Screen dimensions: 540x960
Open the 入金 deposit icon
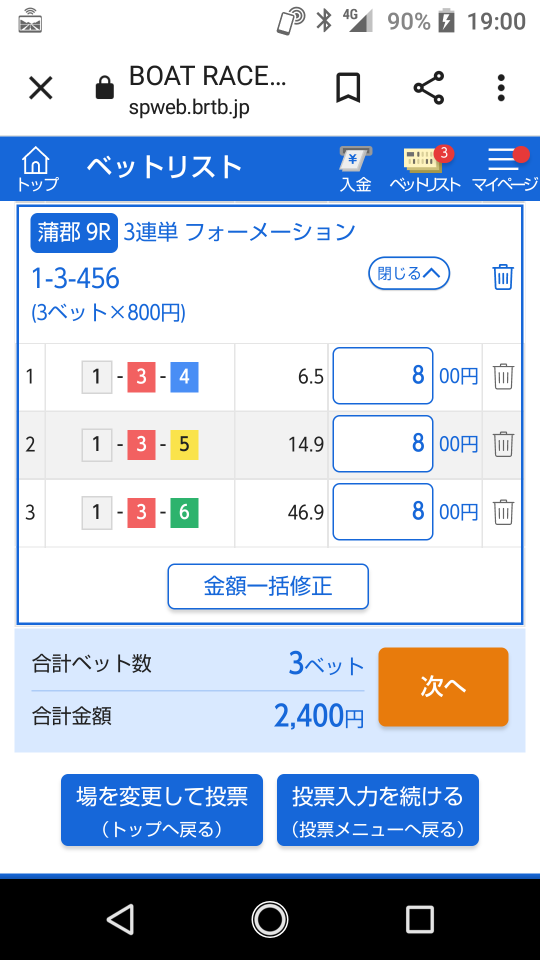pyautogui.click(x=356, y=168)
